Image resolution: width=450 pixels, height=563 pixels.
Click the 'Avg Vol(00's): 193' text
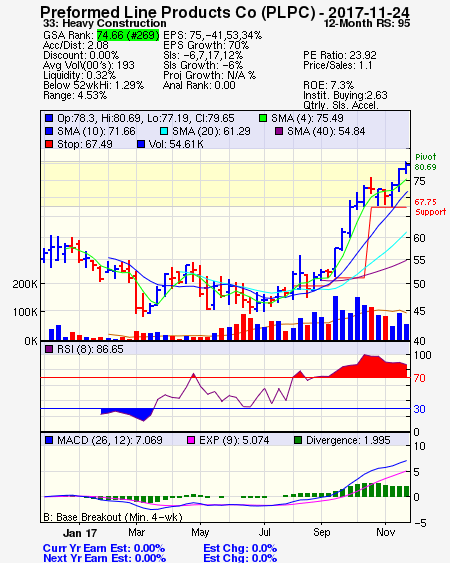tap(89, 65)
